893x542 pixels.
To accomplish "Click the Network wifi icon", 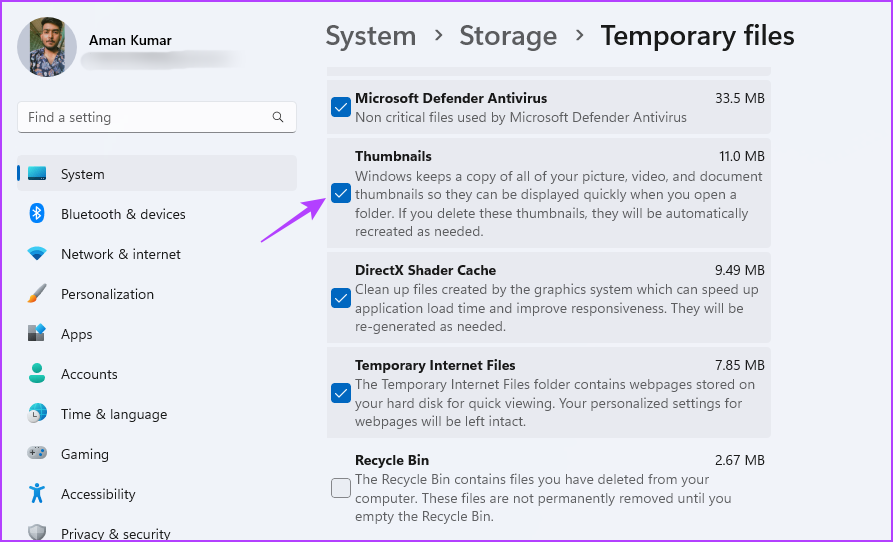I will [37, 253].
